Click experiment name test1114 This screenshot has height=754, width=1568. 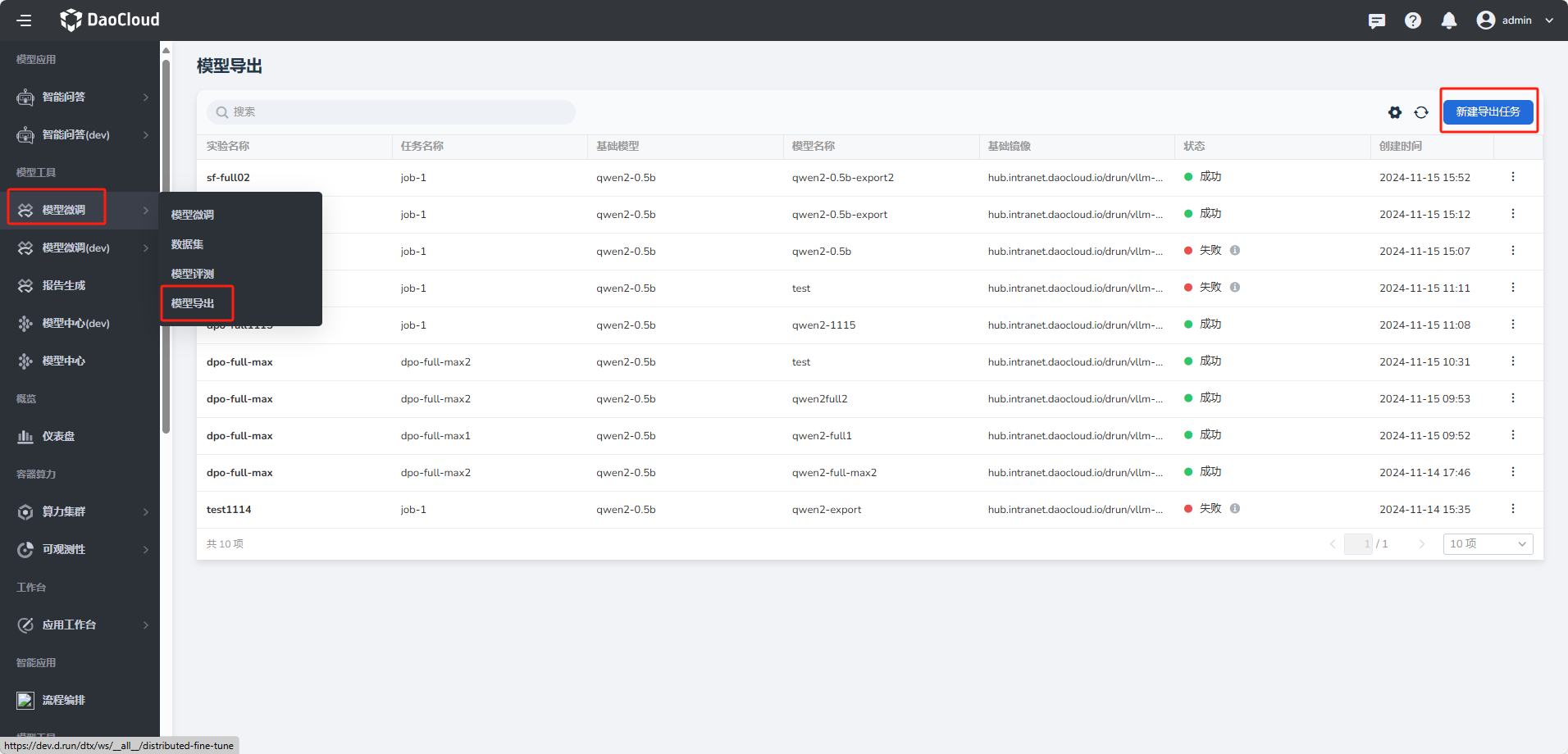(x=229, y=510)
